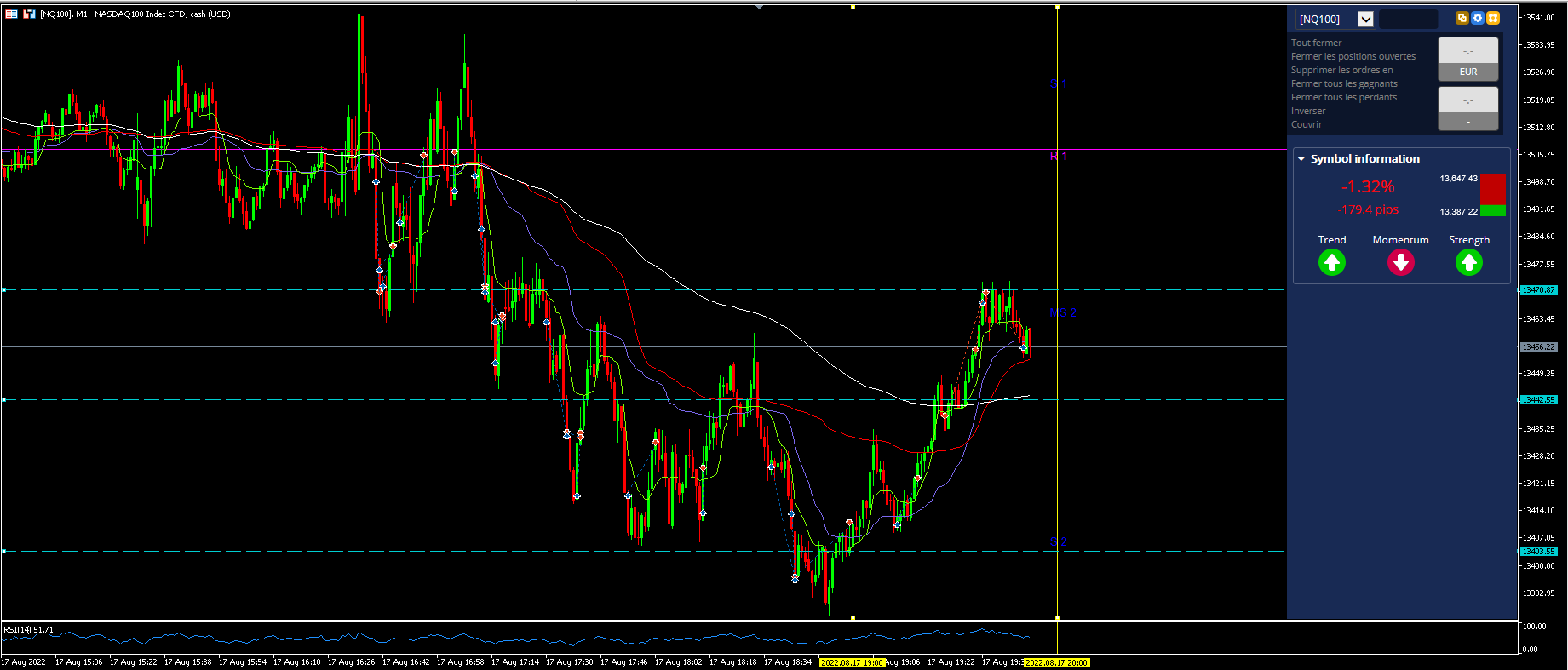Open the blue gear settings icon
This screenshot has width=1568, height=670.
point(1478,18)
